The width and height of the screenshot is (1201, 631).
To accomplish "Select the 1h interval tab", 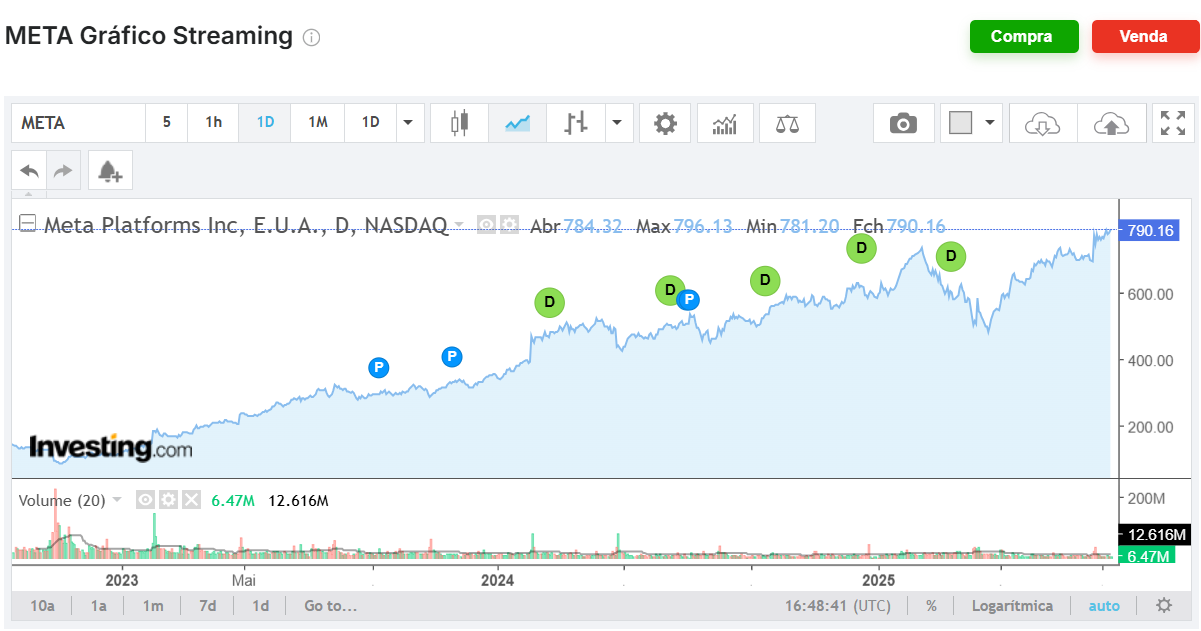I will point(214,123).
